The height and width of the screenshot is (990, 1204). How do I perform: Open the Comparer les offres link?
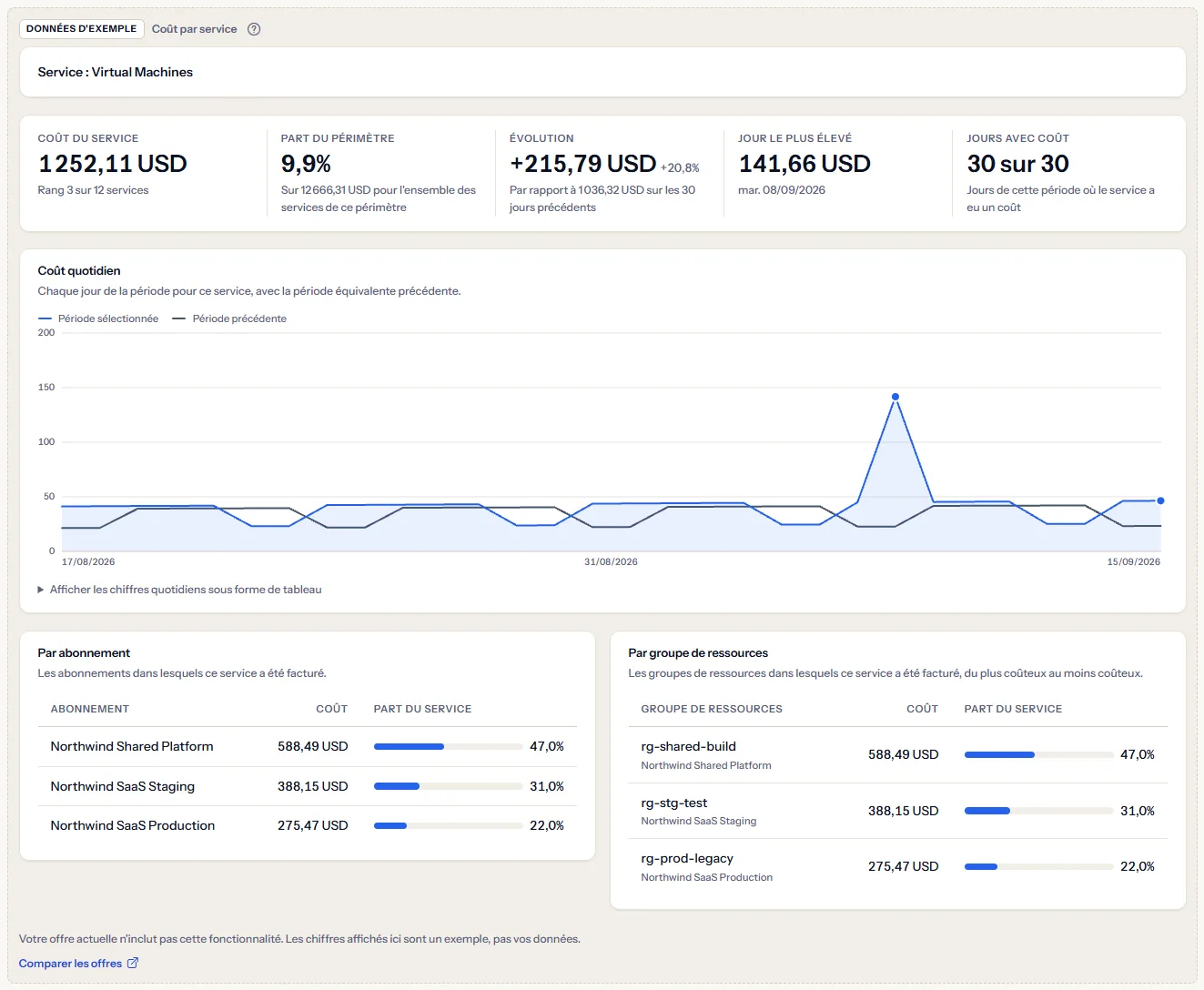79,964
